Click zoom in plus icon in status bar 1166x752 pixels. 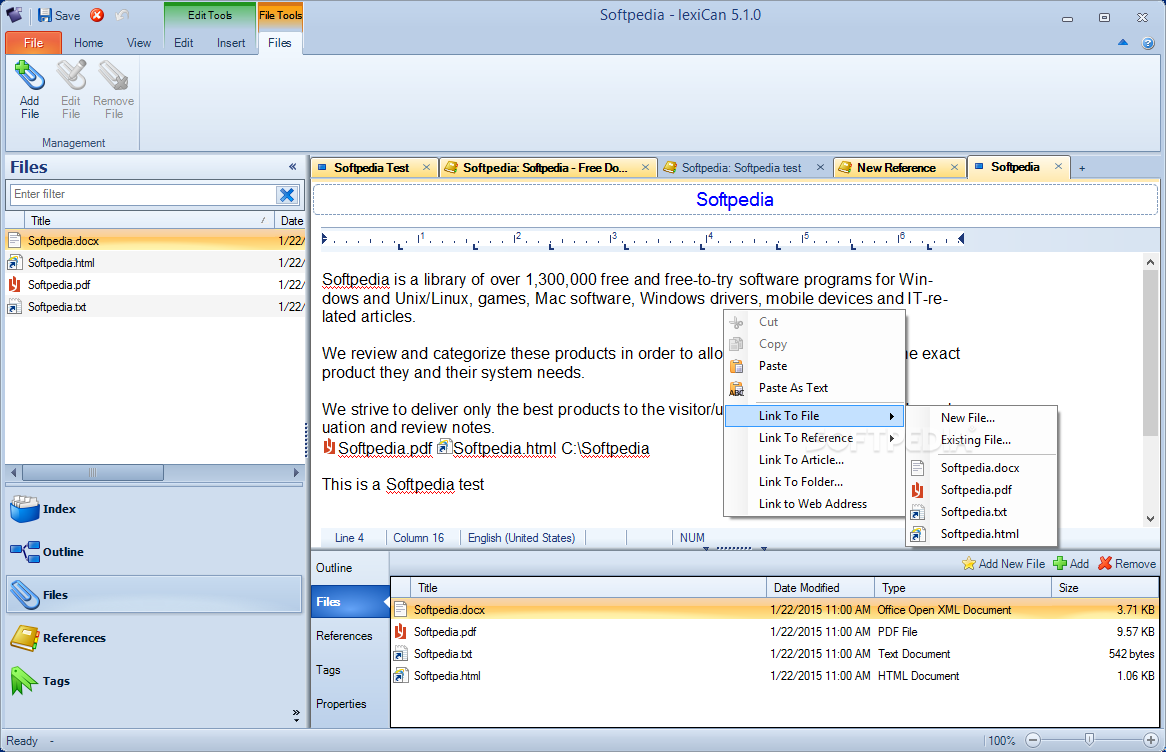click(1150, 740)
